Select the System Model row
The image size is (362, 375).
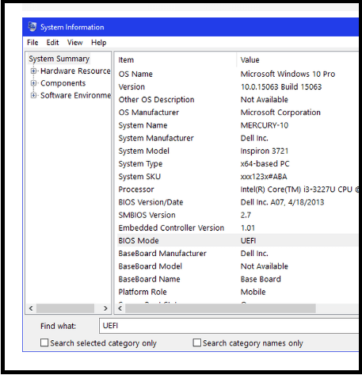coord(237,151)
